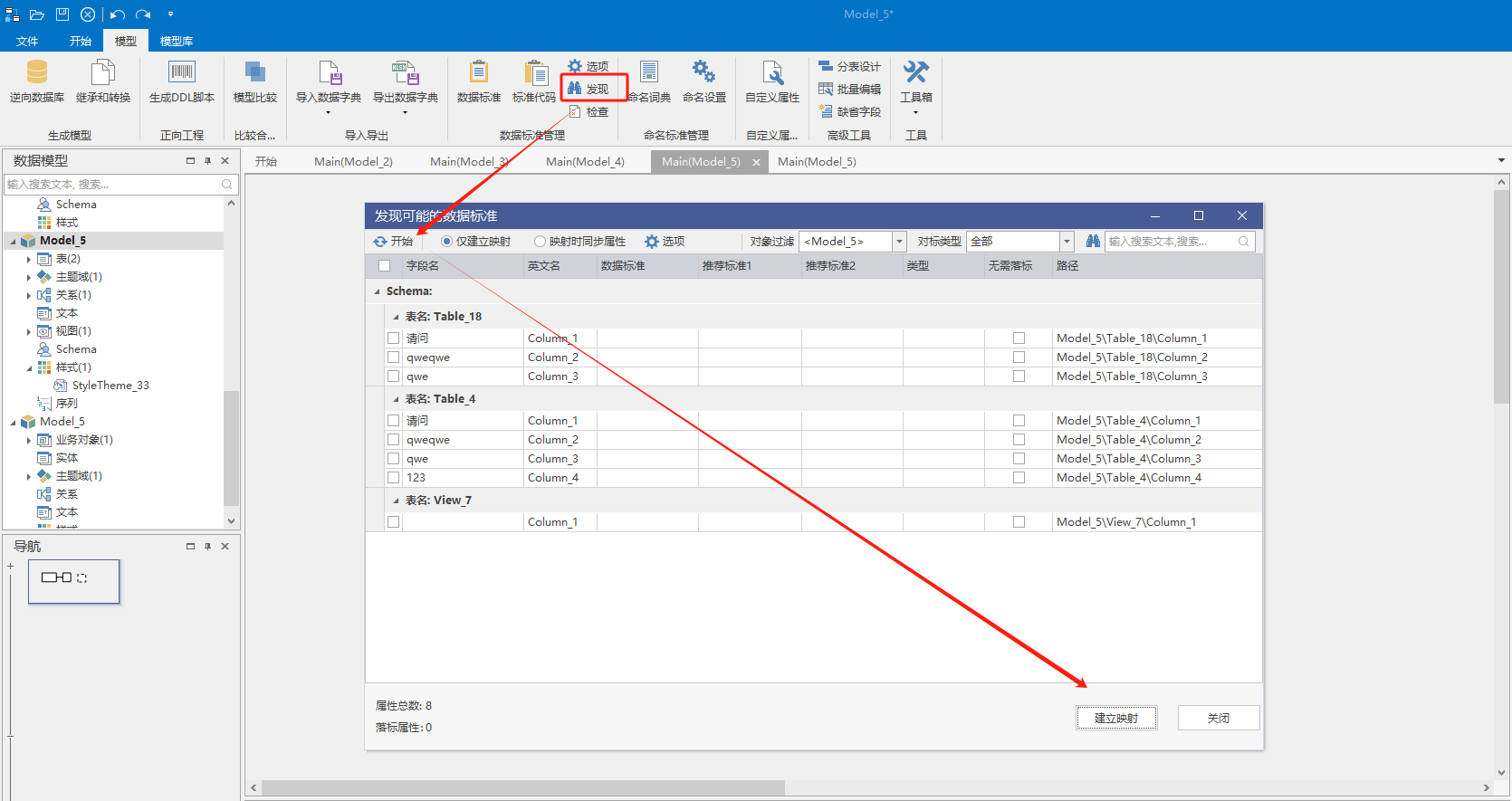Switch to the 文件 ribbon tab
The height and width of the screenshot is (801, 1512).
click(27, 41)
